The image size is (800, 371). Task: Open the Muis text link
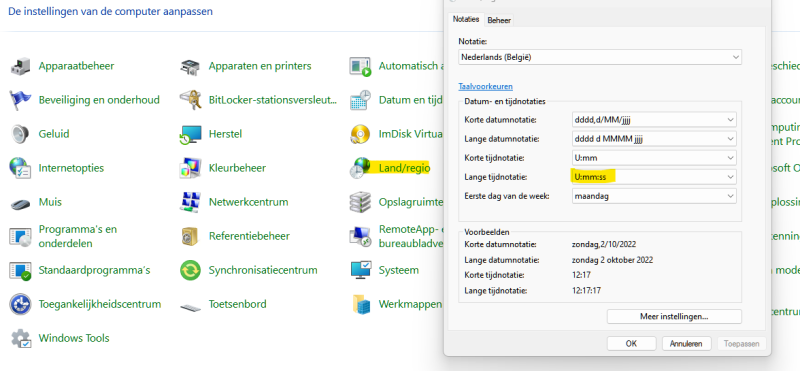[x=51, y=202]
